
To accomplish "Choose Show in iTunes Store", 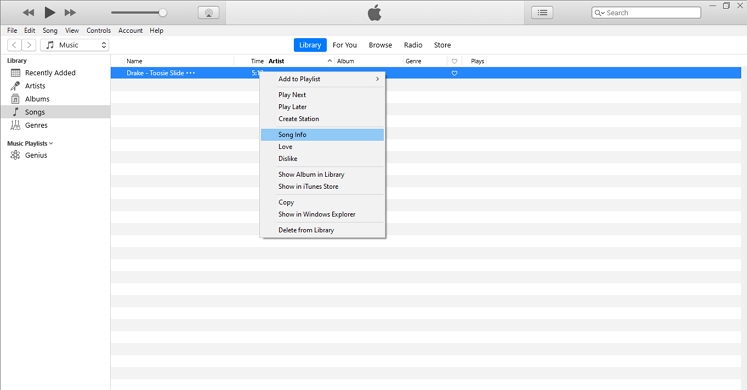I will pyautogui.click(x=323, y=186).
